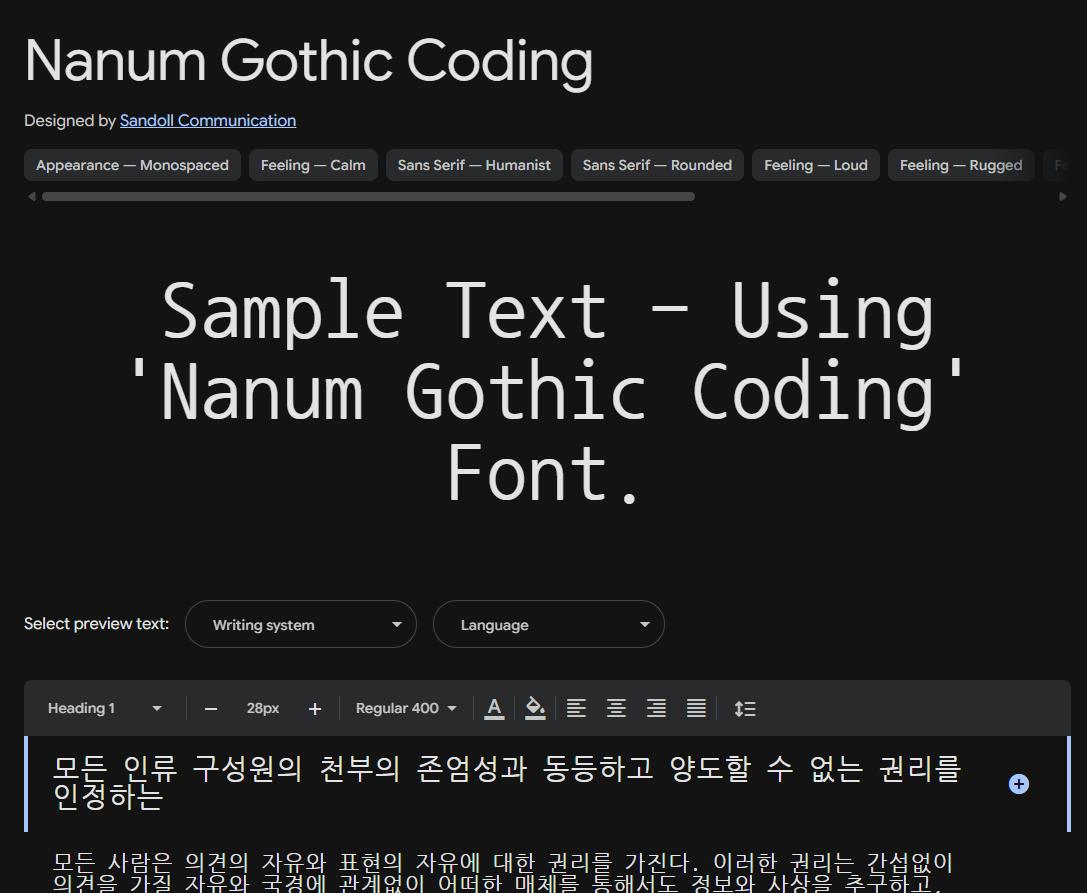
Task: Decrease font size with minus button
Action: (x=211, y=709)
